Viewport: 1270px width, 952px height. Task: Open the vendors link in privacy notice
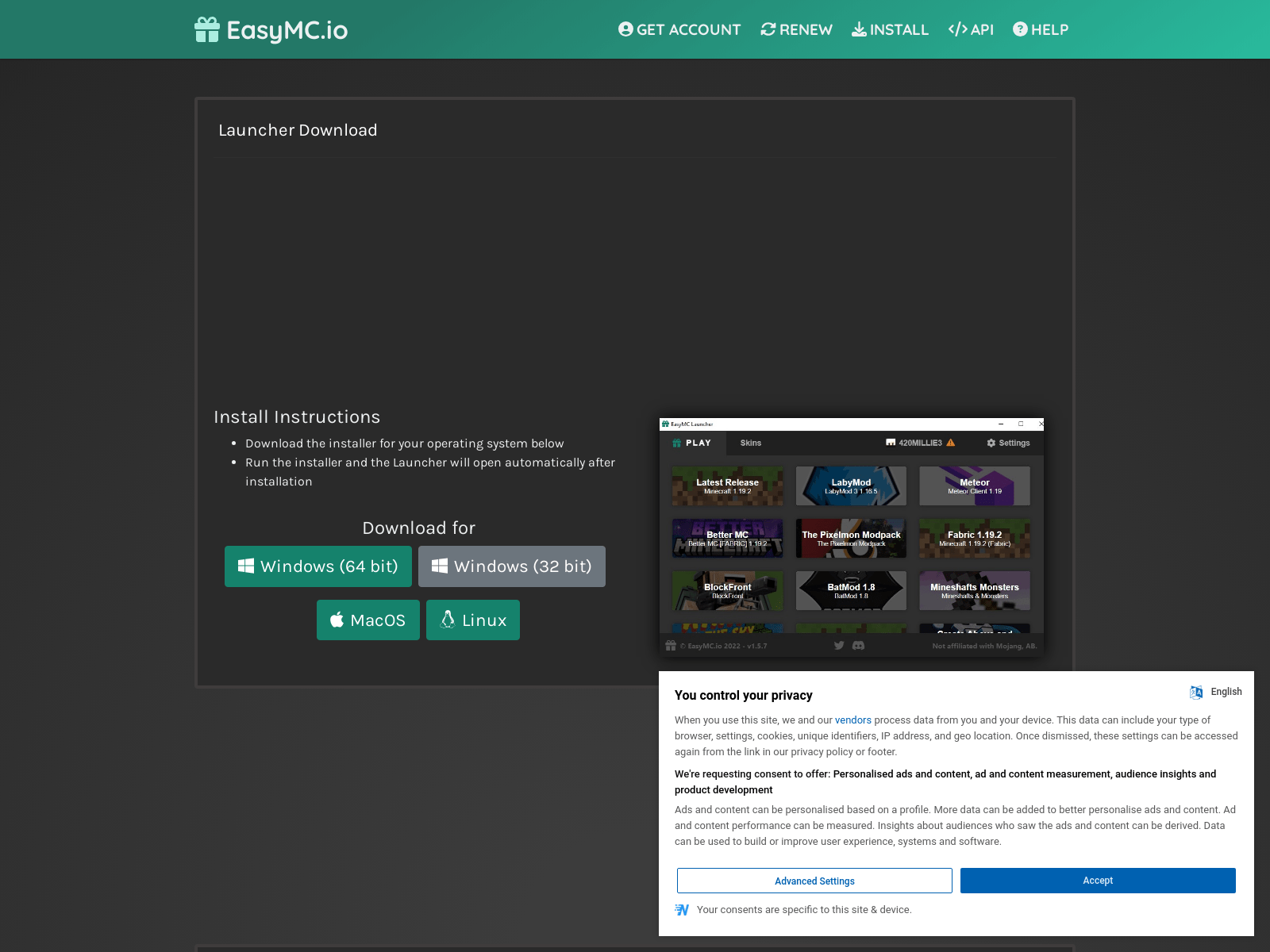(x=853, y=720)
